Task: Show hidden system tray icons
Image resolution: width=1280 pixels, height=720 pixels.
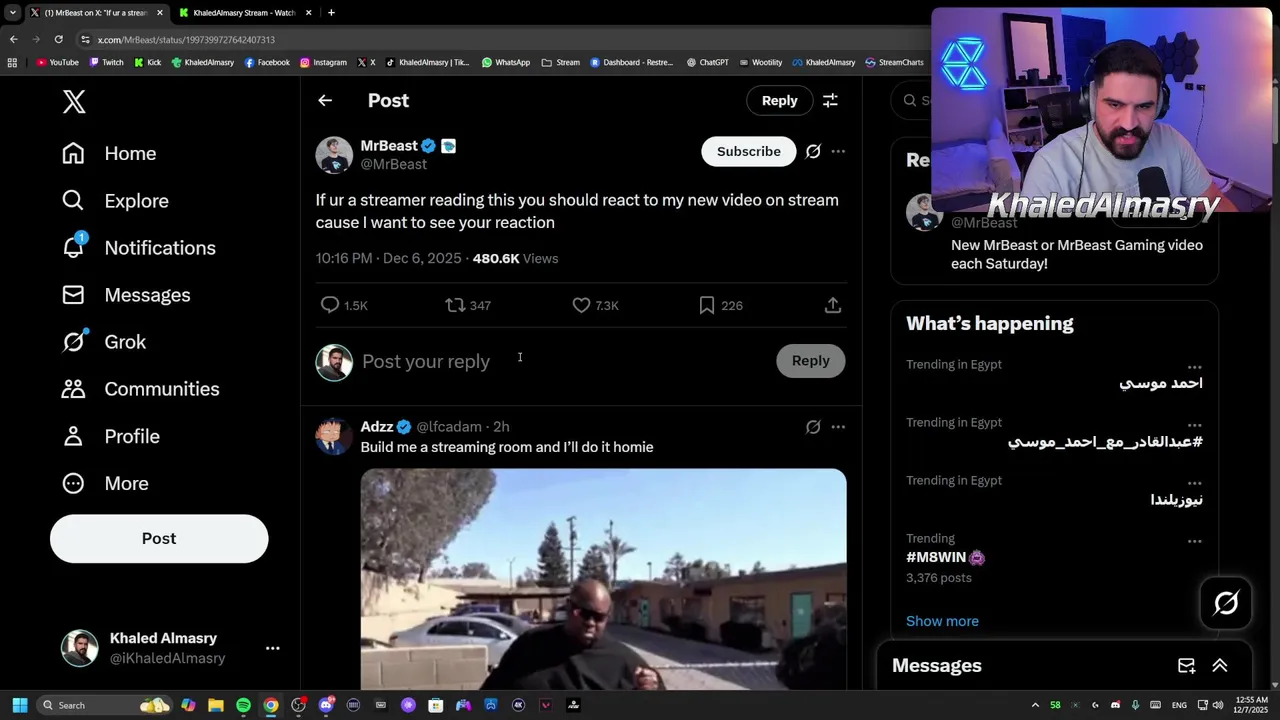Action: (1035, 705)
